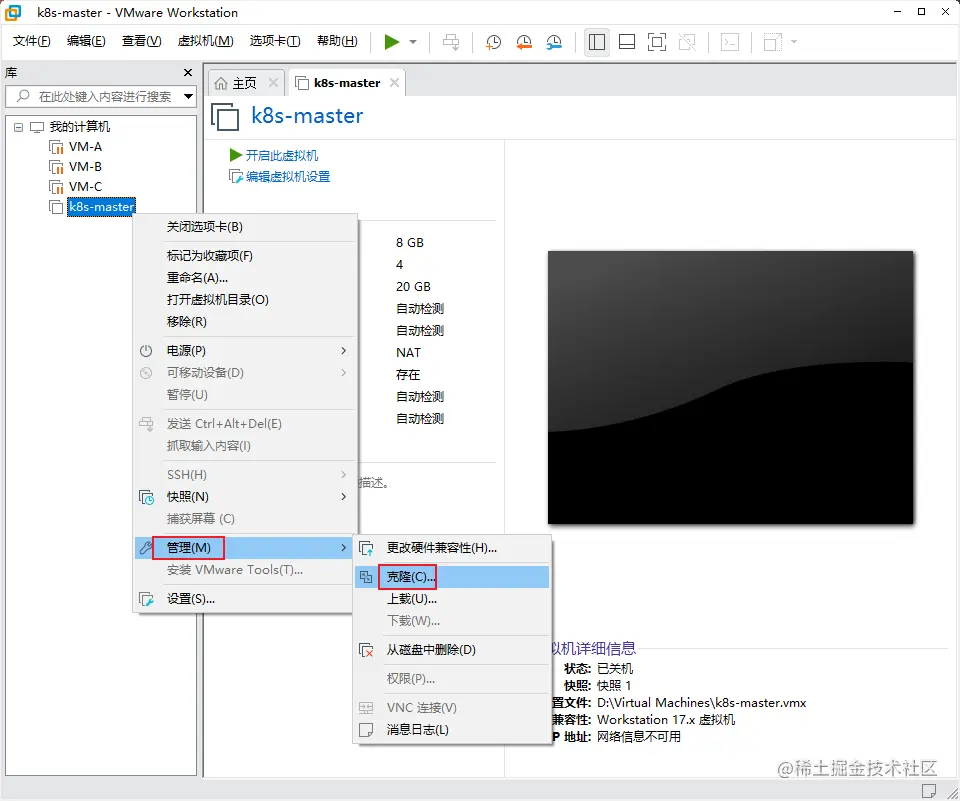Click the console view toolbar icon
Image resolution: width=960 pixels, height=801 pixels.
tap(730, 42)
